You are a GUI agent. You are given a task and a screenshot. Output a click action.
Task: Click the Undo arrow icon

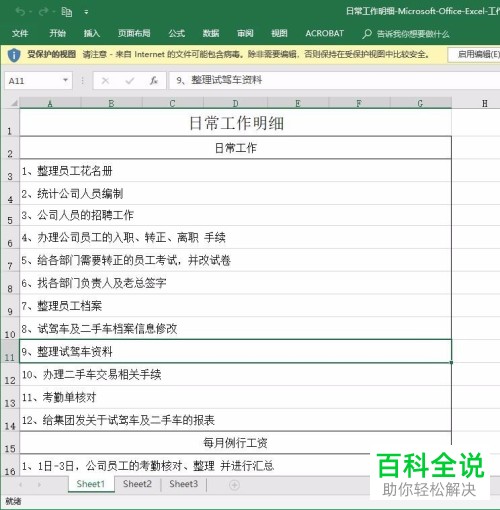(21, 12)
